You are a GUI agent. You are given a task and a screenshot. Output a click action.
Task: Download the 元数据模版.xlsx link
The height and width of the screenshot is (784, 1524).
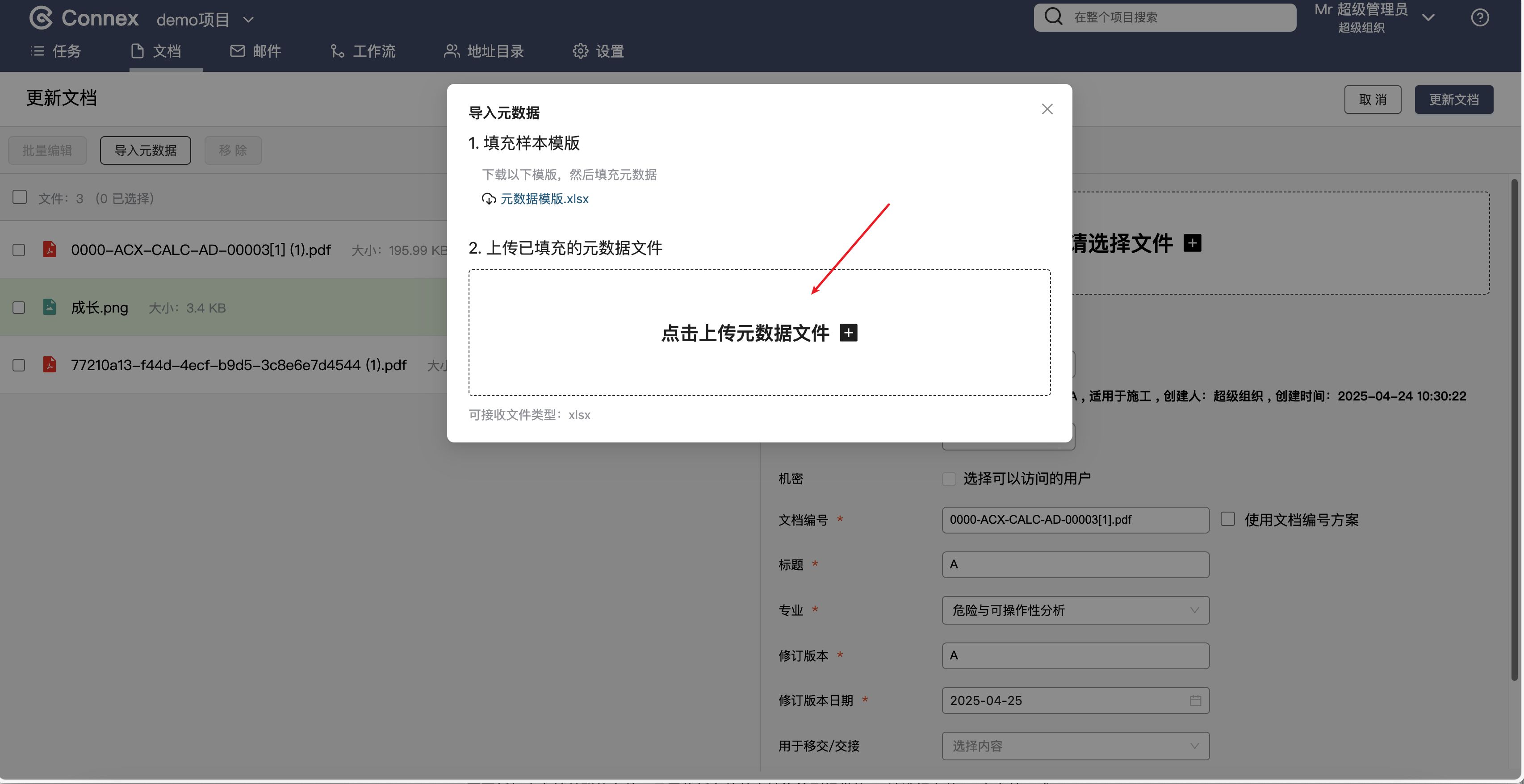click(x=544, y=199)
